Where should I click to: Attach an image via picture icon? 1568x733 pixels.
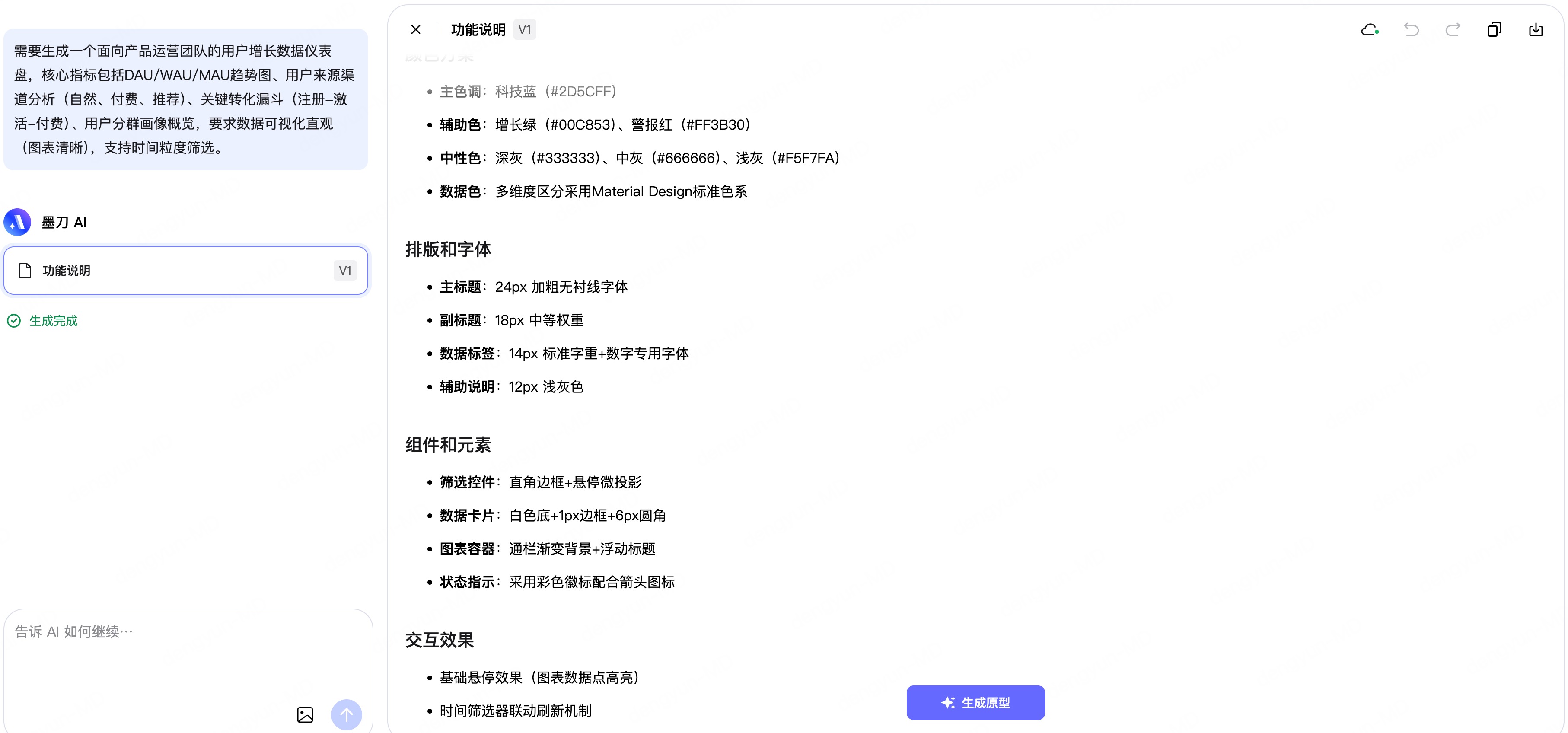pos(305,715)
